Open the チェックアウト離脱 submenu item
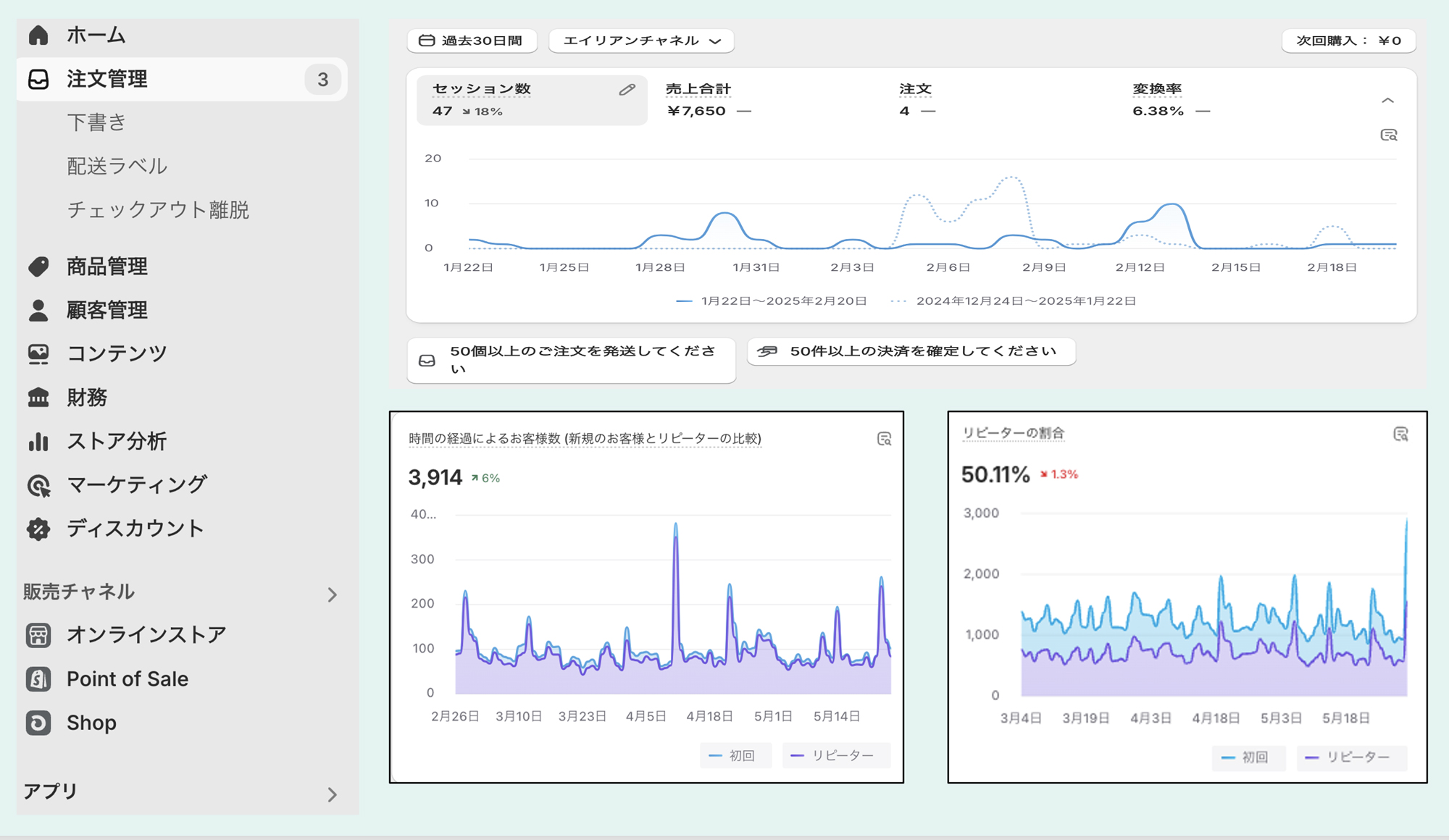The image size is (1449, 840). (x=158, y=210)
